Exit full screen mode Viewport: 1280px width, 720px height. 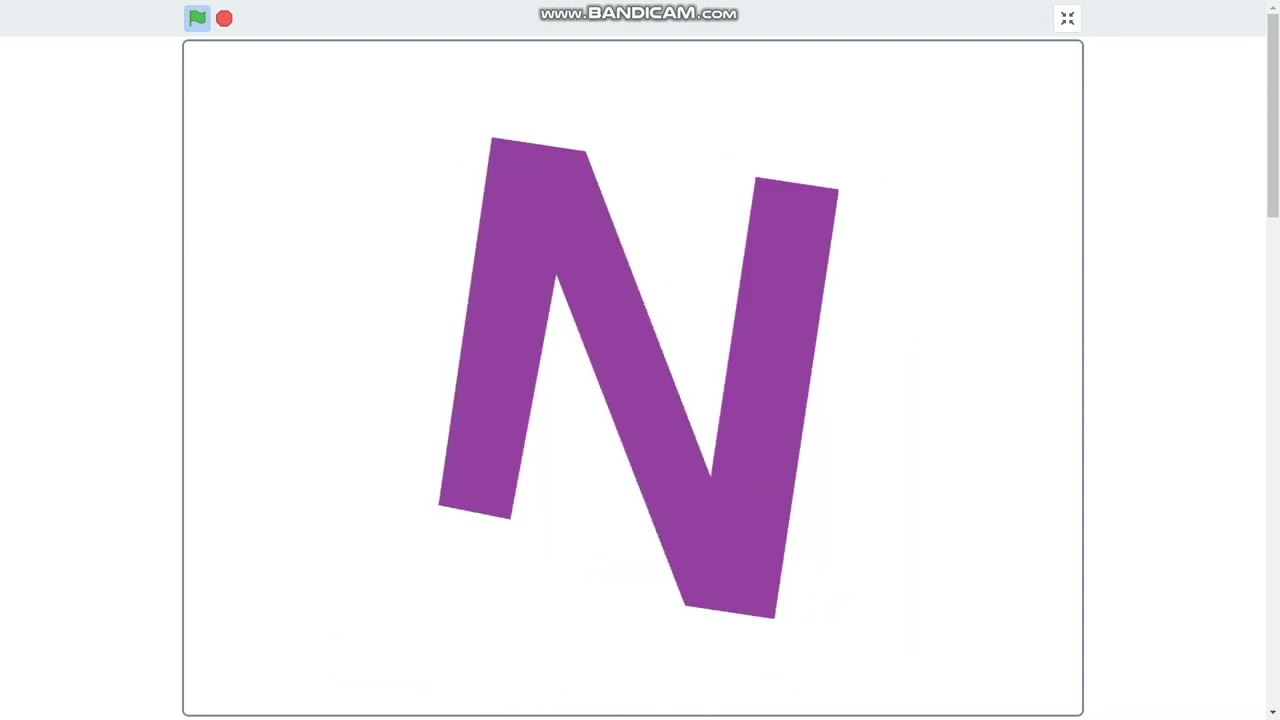(x=1067, y=18)
